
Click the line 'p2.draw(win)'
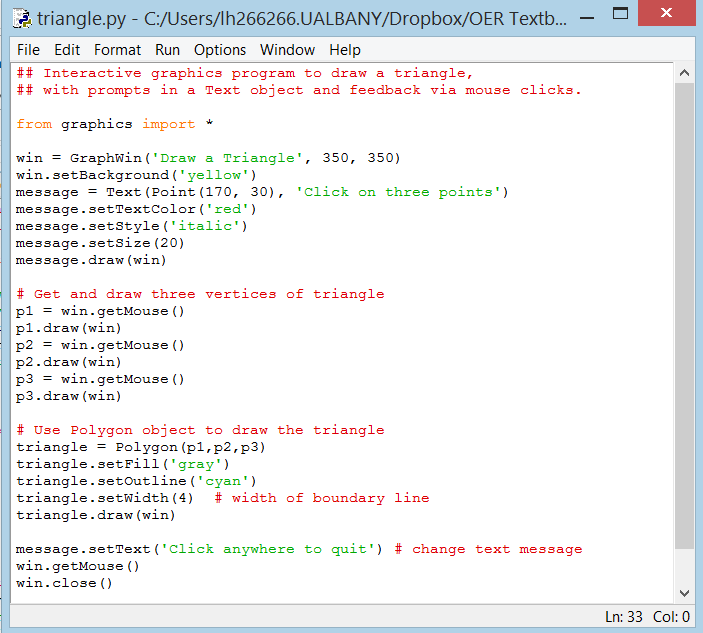click(69, 362)
